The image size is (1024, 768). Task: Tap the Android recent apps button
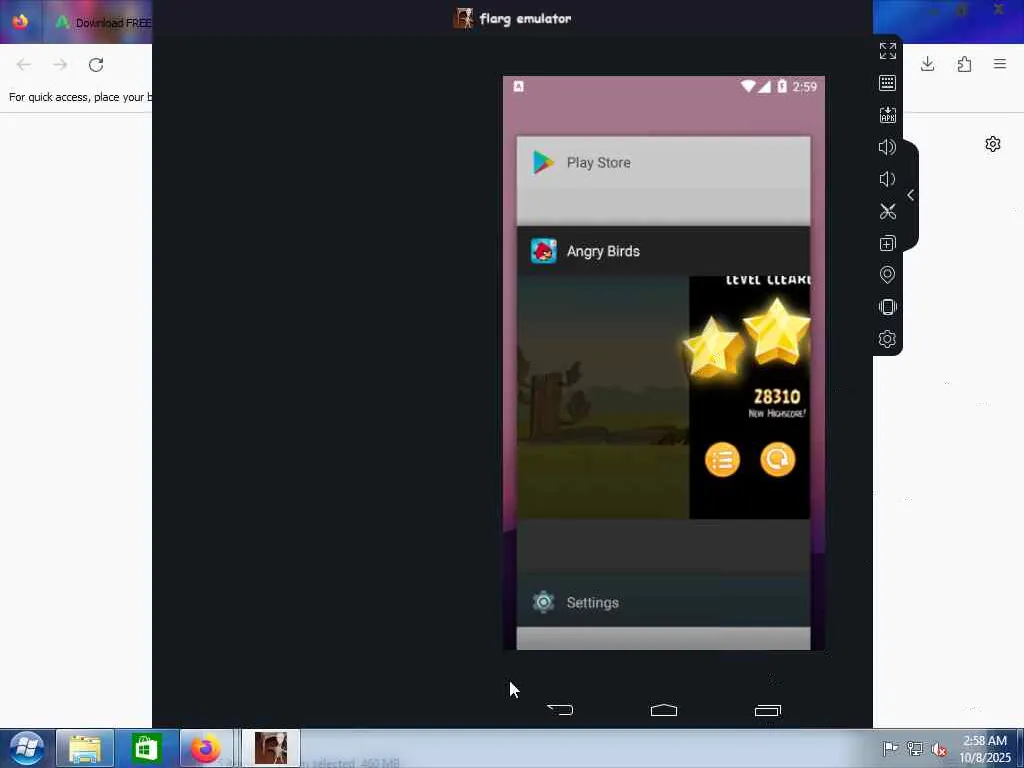tap(767, 710)
